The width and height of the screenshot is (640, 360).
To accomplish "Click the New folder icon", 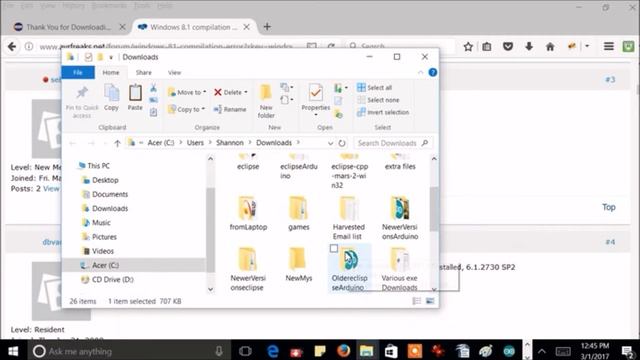I will click(266, 93).
